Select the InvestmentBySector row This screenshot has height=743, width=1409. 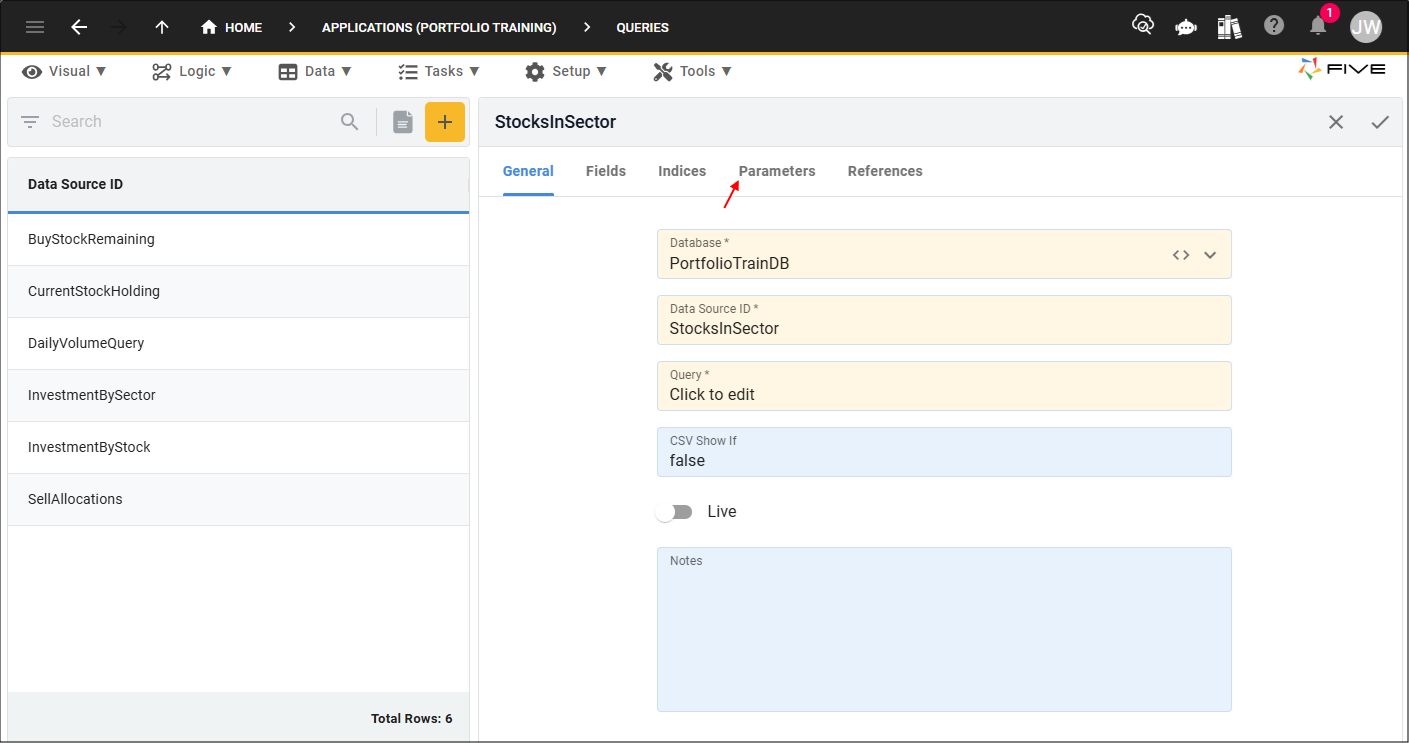pyautogui.click(x=238, y=395)
